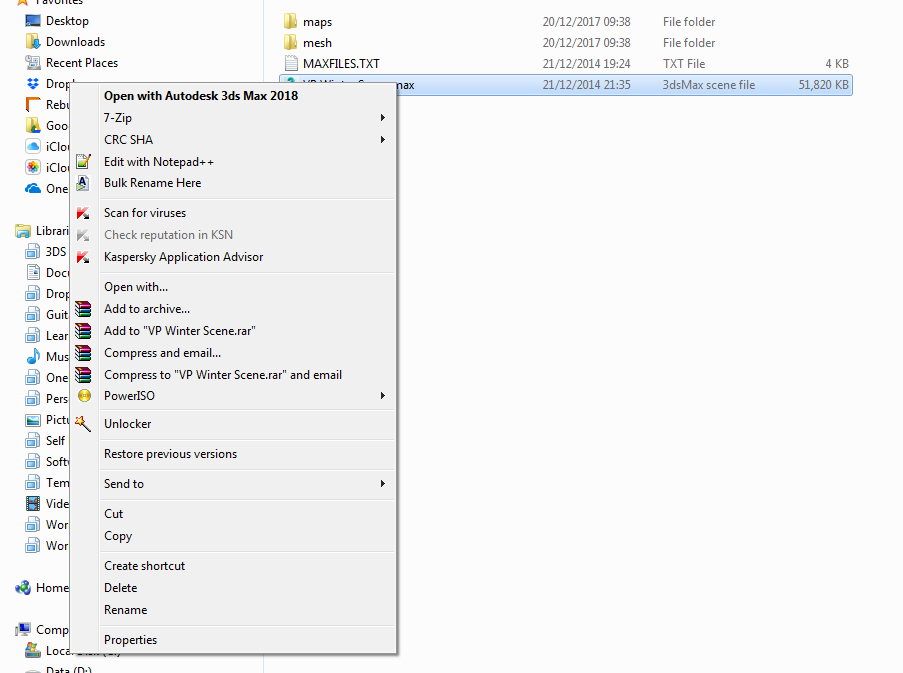Click the Unlocker wand icon

click(83, 424)
